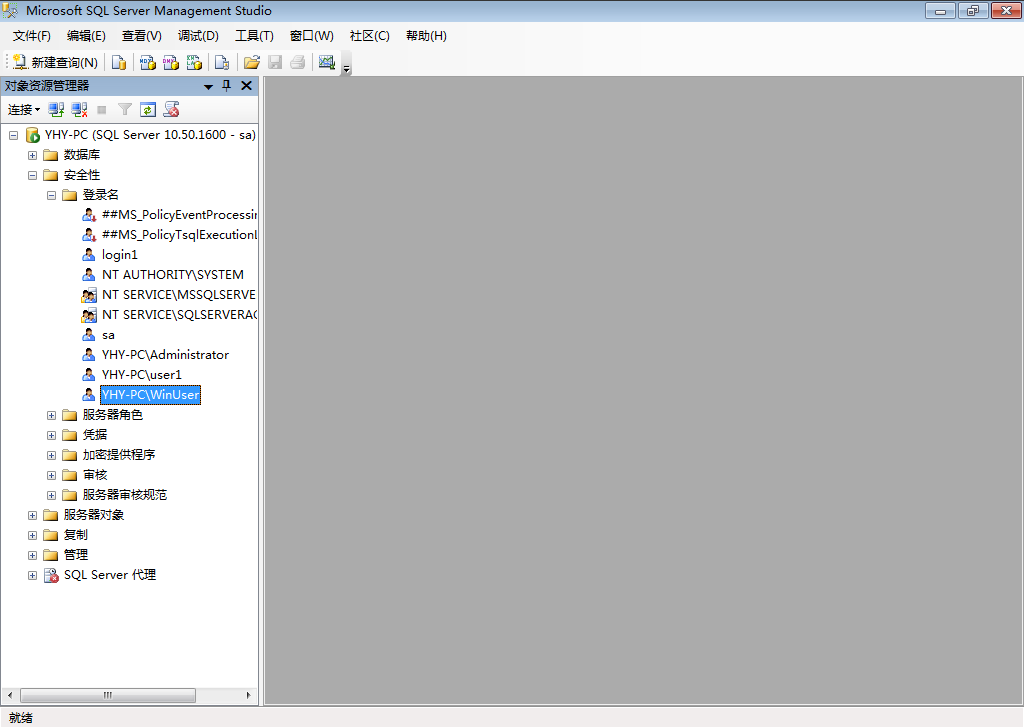1024x728 pixels.
Task: Select the YHY-PC\user1 login
Action: coord(142,375)
